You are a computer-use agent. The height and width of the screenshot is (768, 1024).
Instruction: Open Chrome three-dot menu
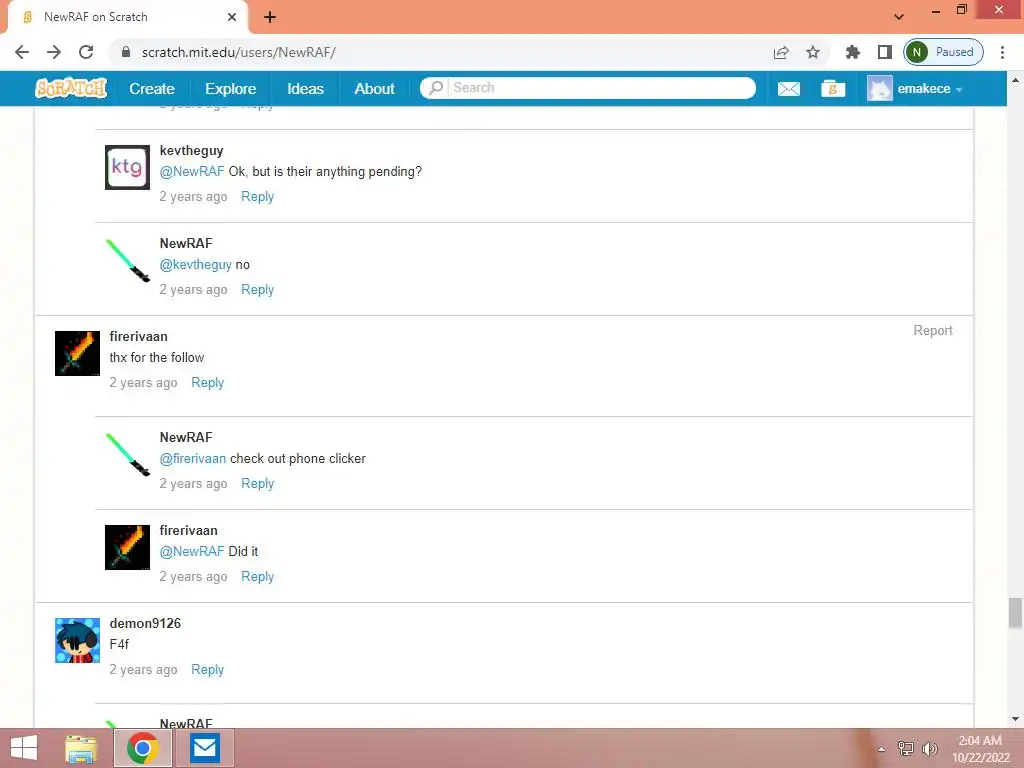(1002, 52)
